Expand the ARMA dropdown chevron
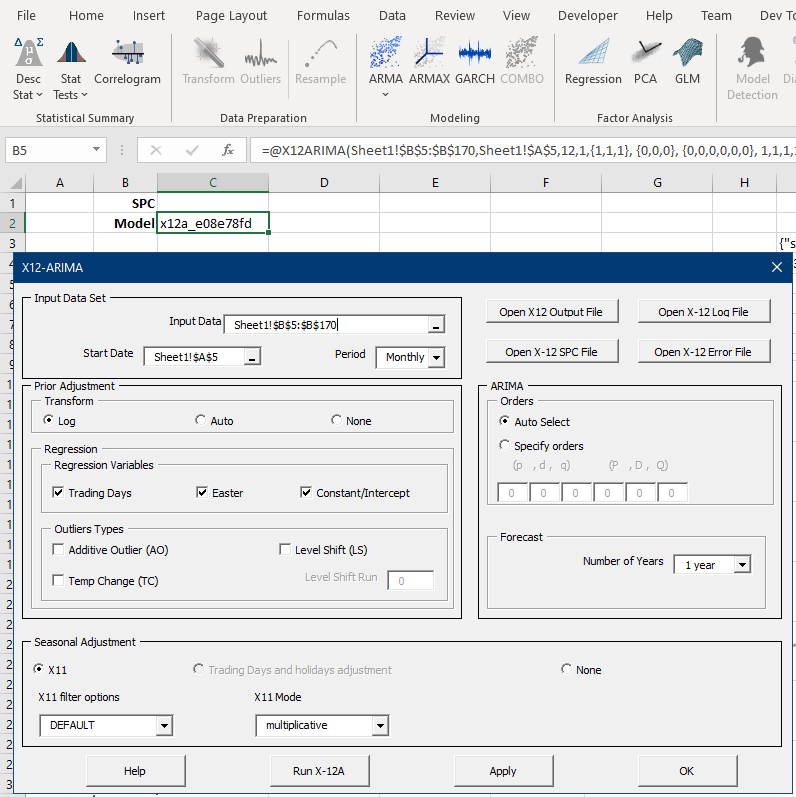The width and height of the screenshot is (796, 797). pyautogui.click(x=385, y=95)
